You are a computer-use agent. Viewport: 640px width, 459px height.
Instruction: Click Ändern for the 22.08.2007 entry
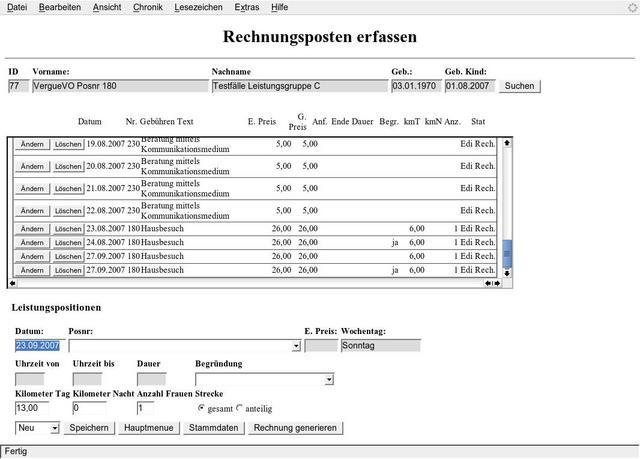click(x=32, y=211)
